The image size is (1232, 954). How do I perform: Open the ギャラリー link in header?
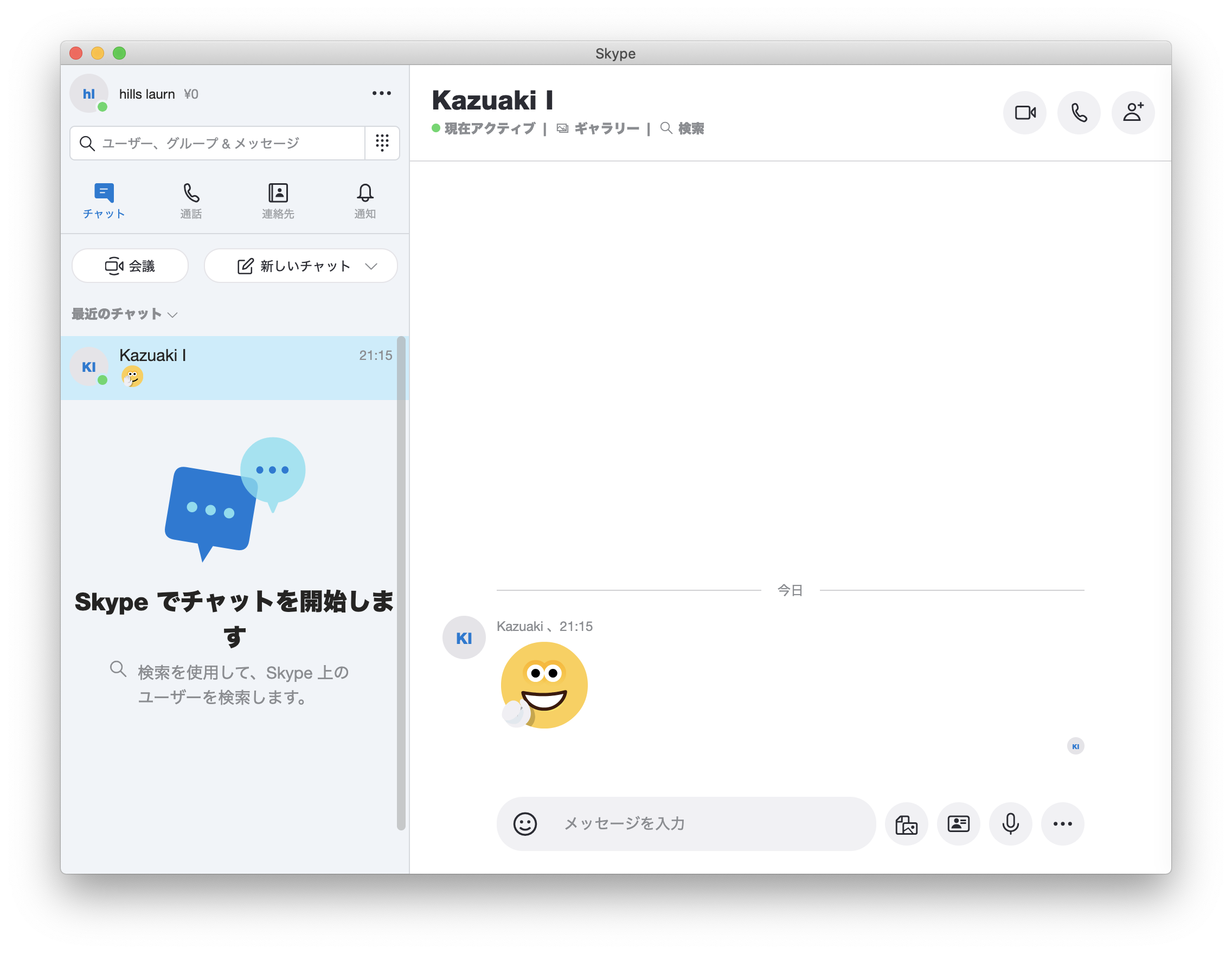pos(598,128)
